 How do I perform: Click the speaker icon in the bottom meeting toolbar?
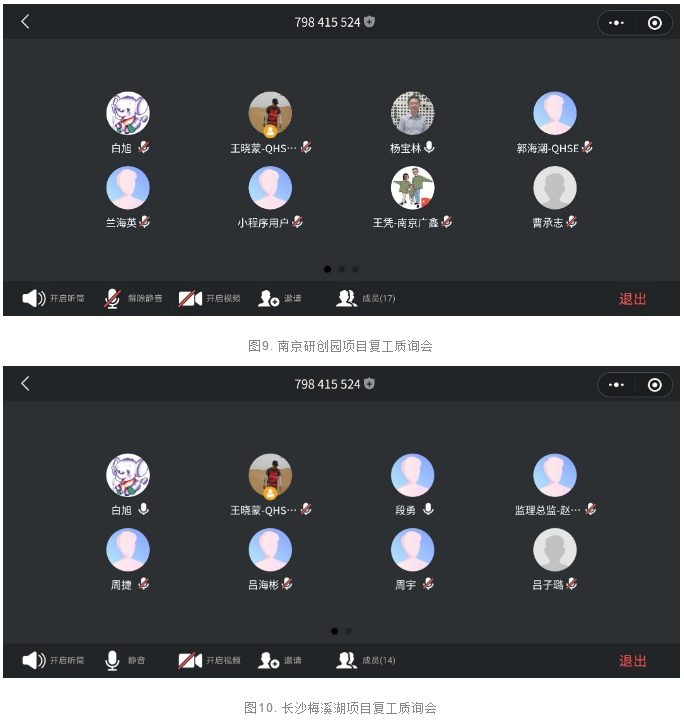34,660
